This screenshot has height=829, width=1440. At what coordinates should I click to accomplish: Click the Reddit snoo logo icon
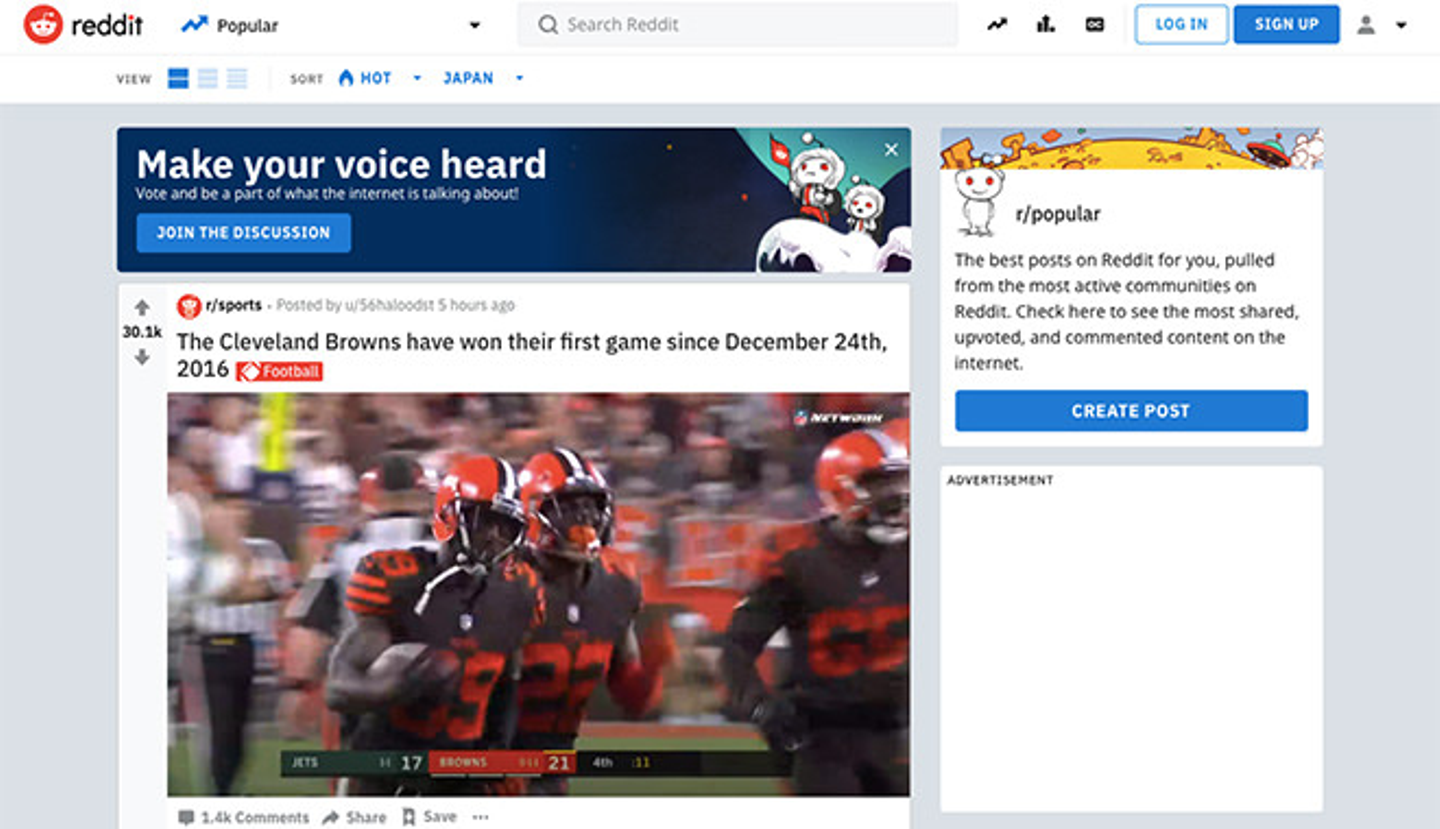pos(43,25)
